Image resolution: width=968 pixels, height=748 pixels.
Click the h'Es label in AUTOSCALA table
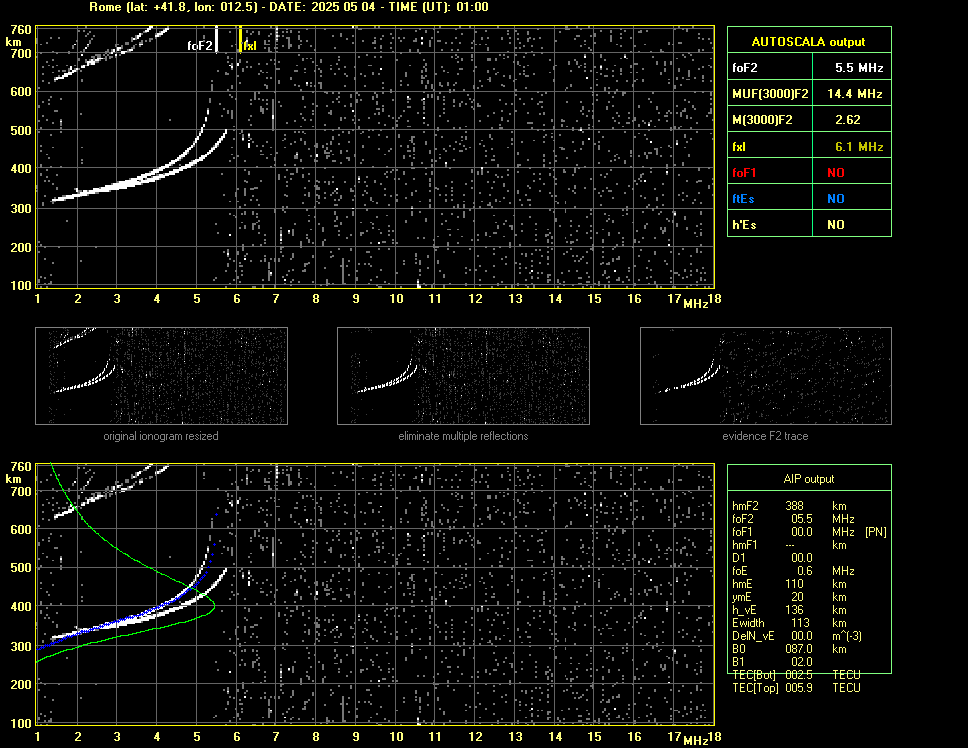click(744, 225)
